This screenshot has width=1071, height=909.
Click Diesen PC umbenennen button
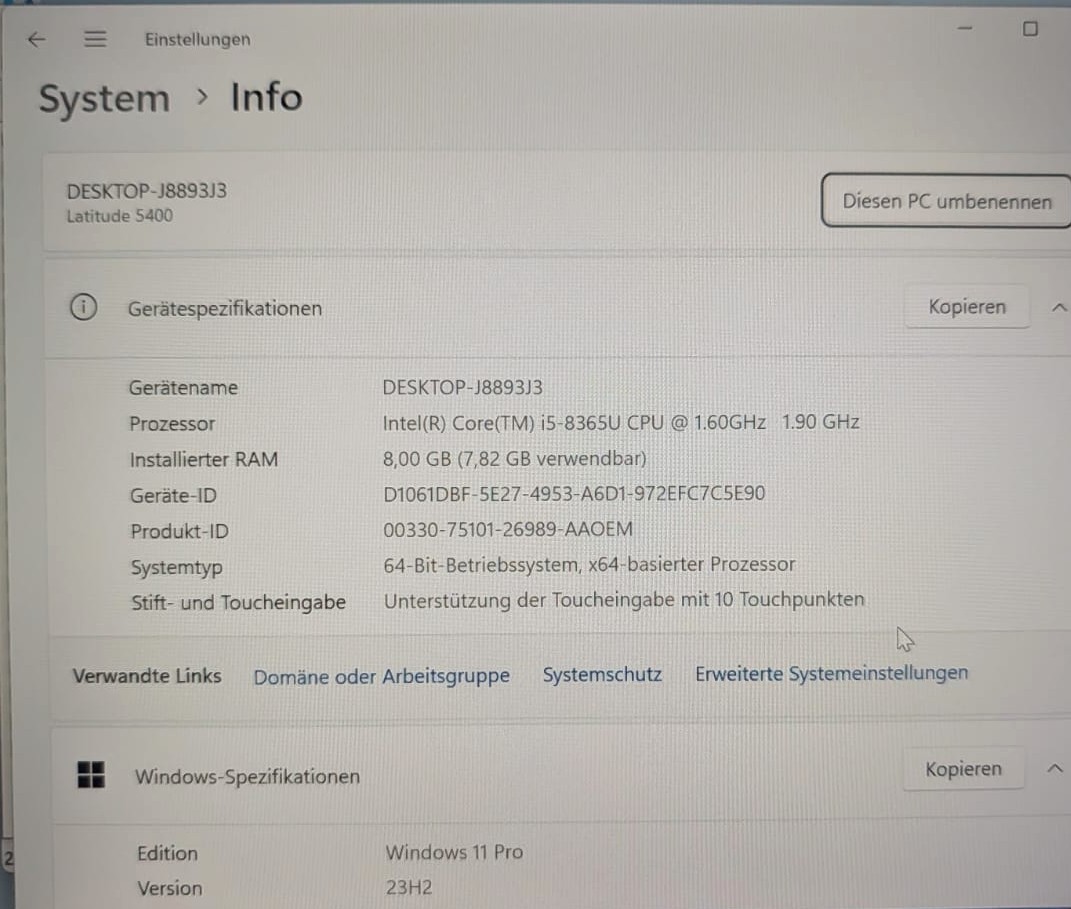point(946,201)
